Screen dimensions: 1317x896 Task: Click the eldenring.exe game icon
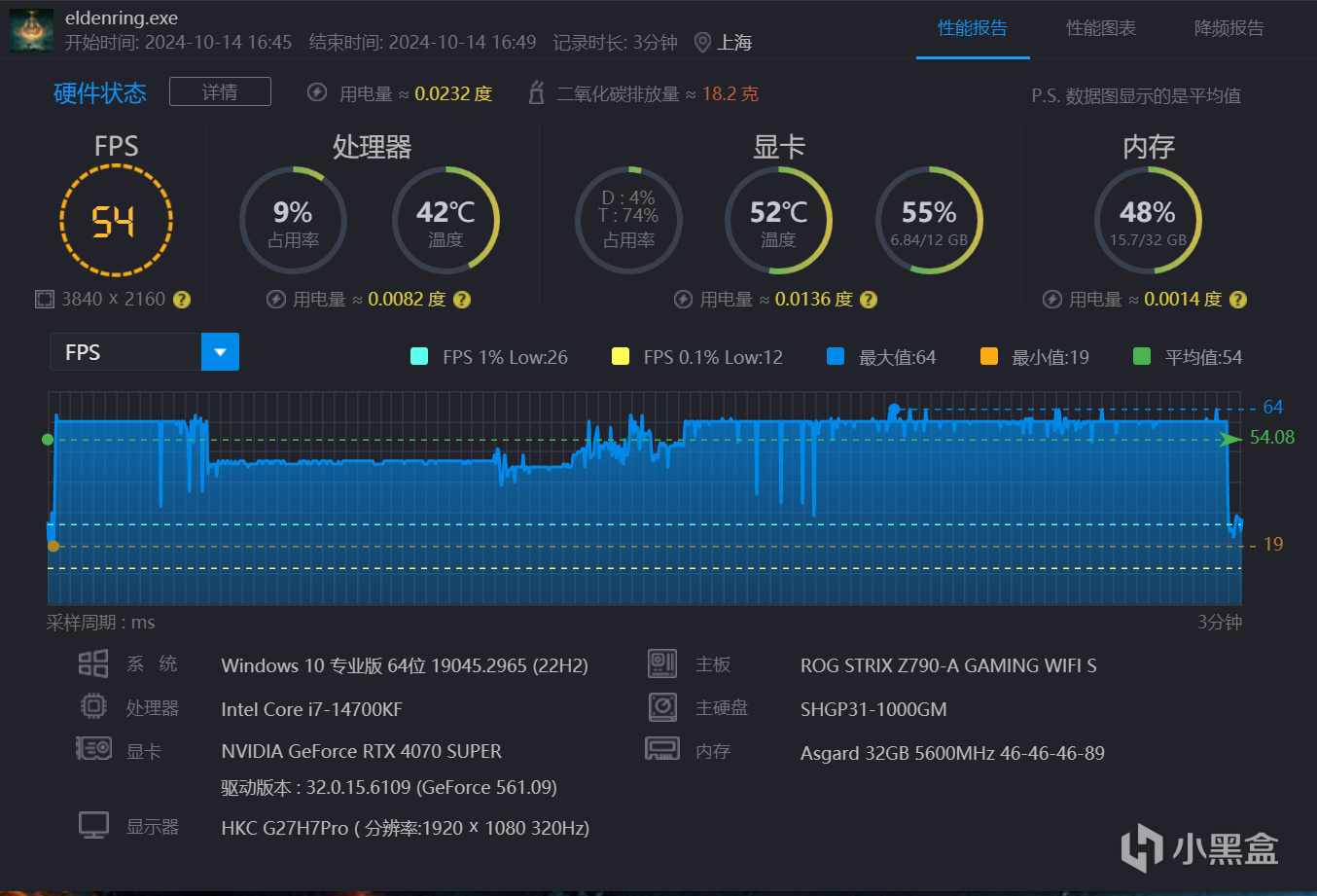32,30
